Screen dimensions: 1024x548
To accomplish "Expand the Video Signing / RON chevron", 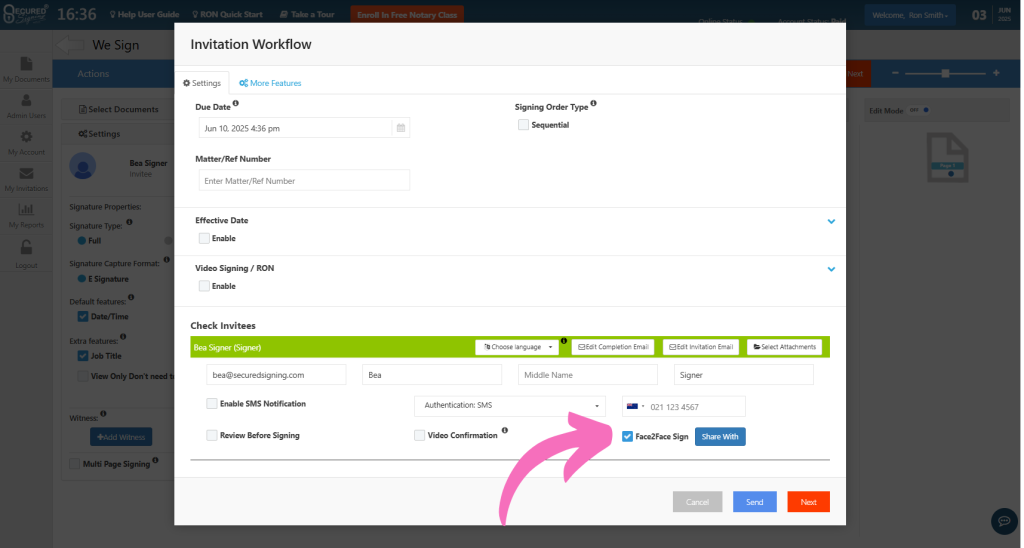I will 831,269.
